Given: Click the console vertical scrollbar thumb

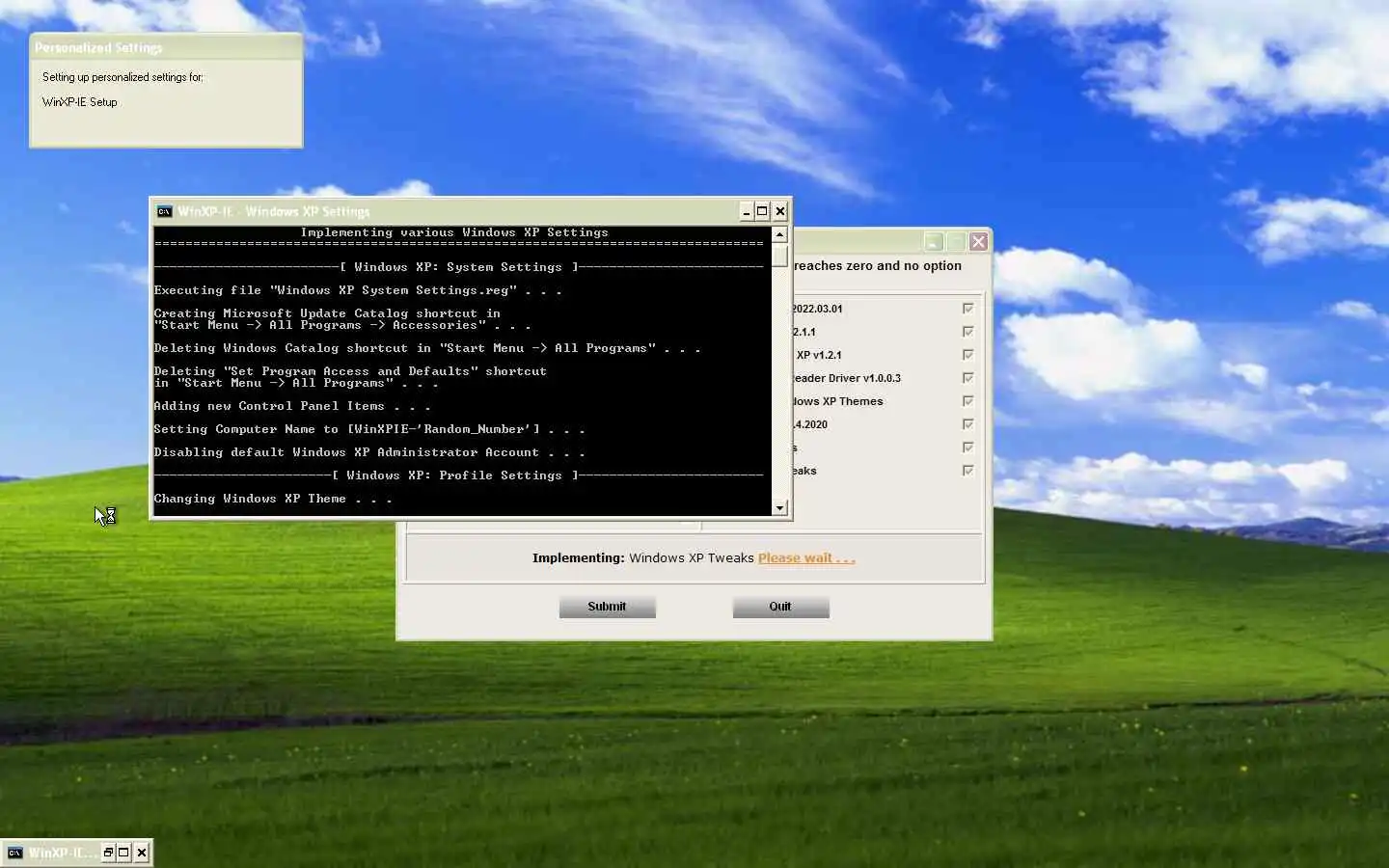Looking at the screenshot, I should click(x=779, y=256).
